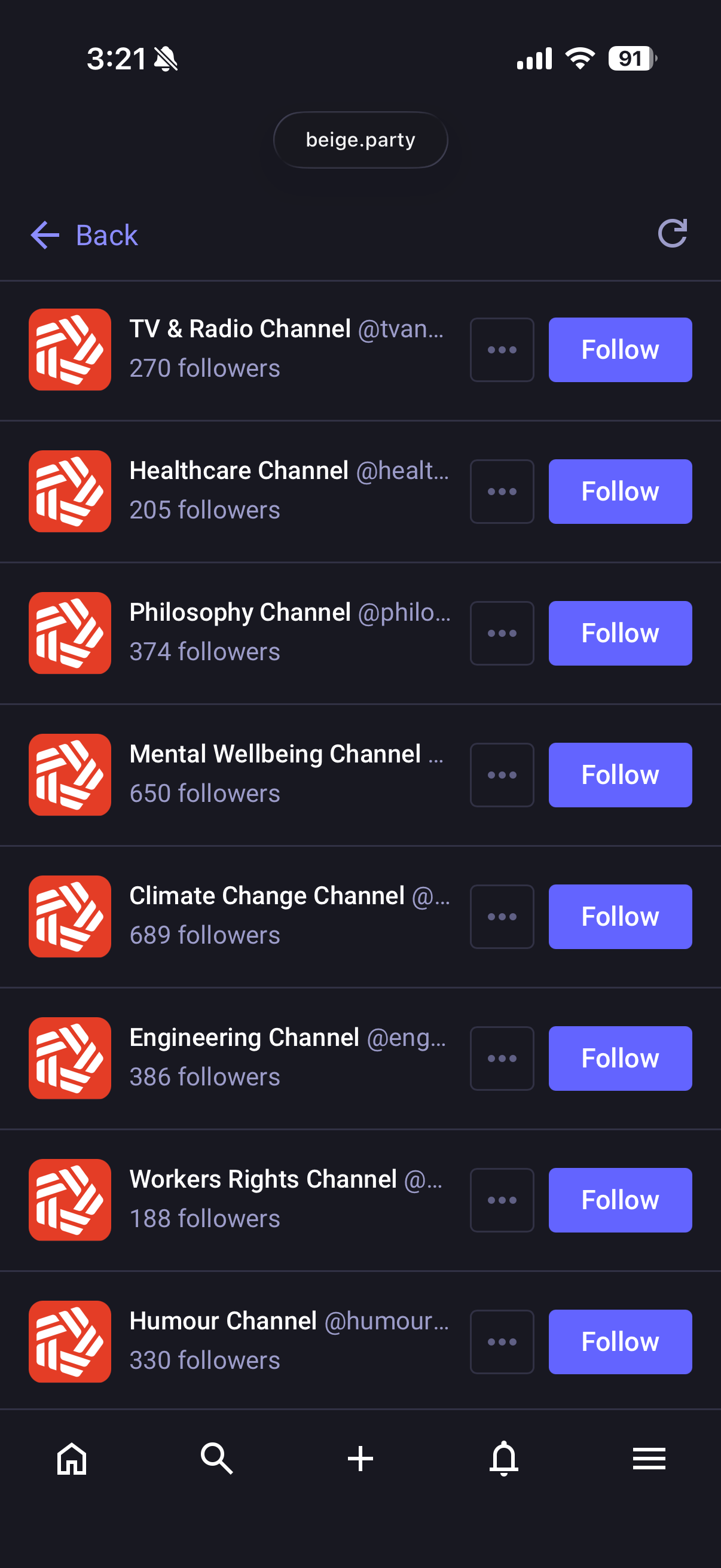Viewport: 721px width, 1568px height.
Task: Follow the Mental Wellbeing Channel
Action: pos(619,775)
